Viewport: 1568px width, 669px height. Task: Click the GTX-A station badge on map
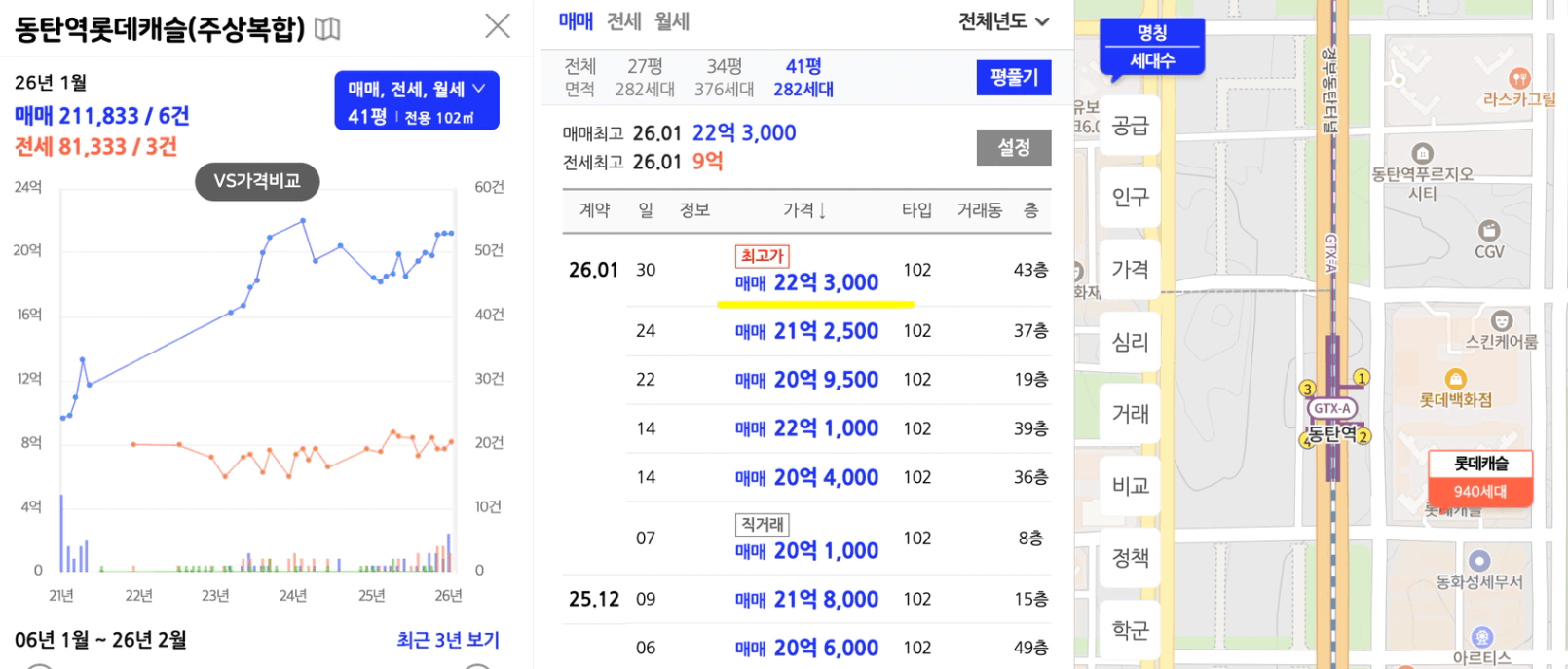[1331, 408]
